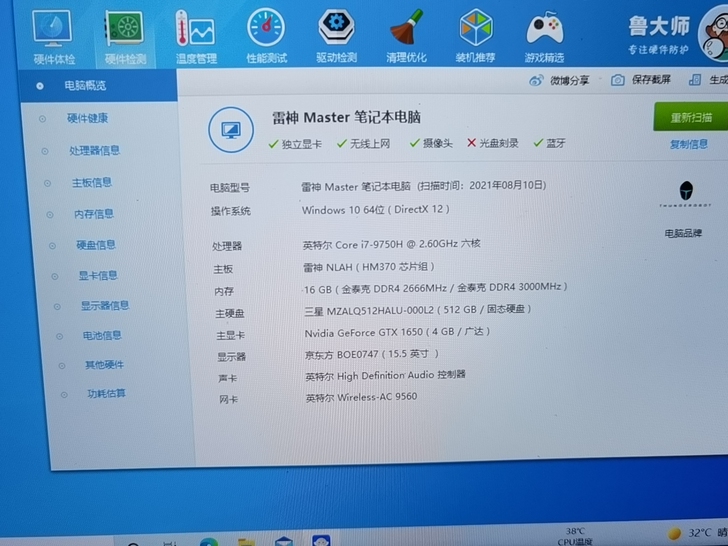Click the High Definition Audio text

click(385, 376)
